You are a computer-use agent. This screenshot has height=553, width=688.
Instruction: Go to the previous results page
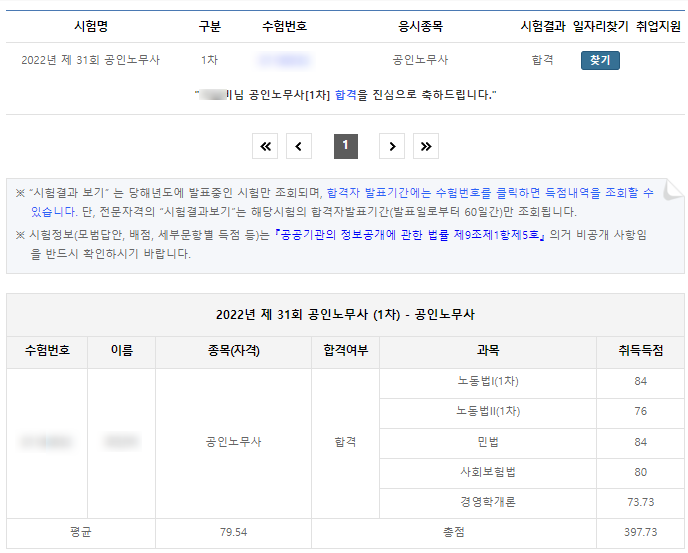[x=299, y=146]
